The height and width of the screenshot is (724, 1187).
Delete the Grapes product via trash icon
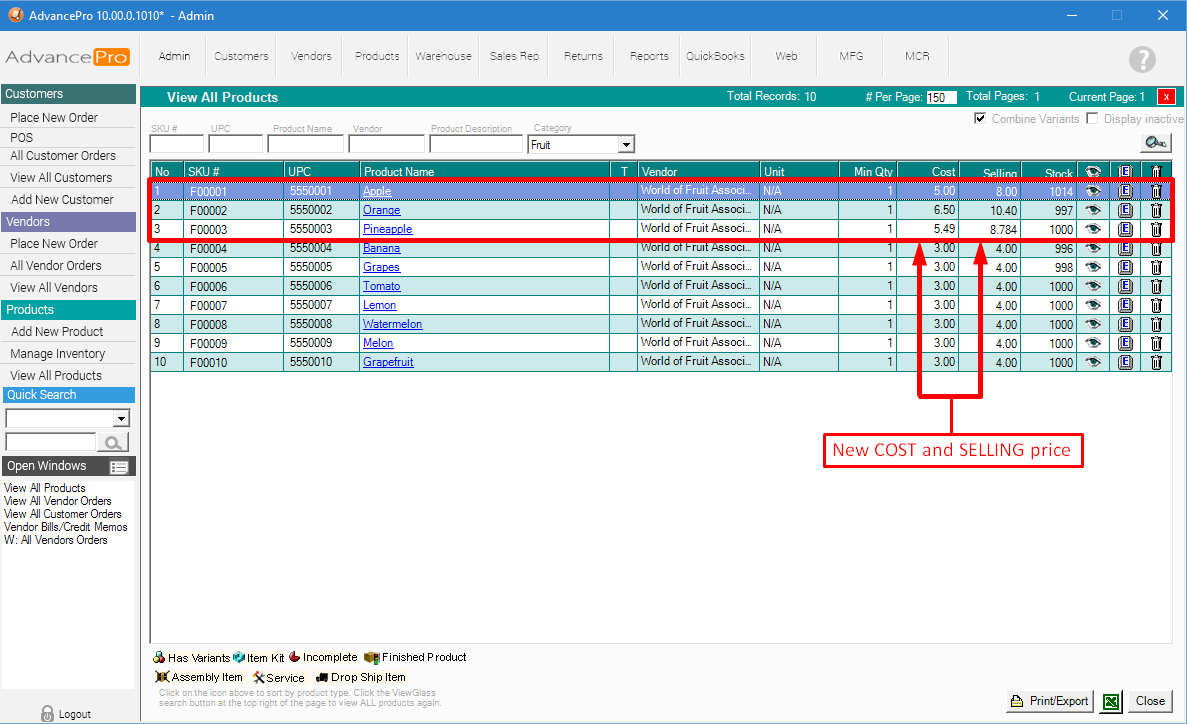click(1156, 267)
